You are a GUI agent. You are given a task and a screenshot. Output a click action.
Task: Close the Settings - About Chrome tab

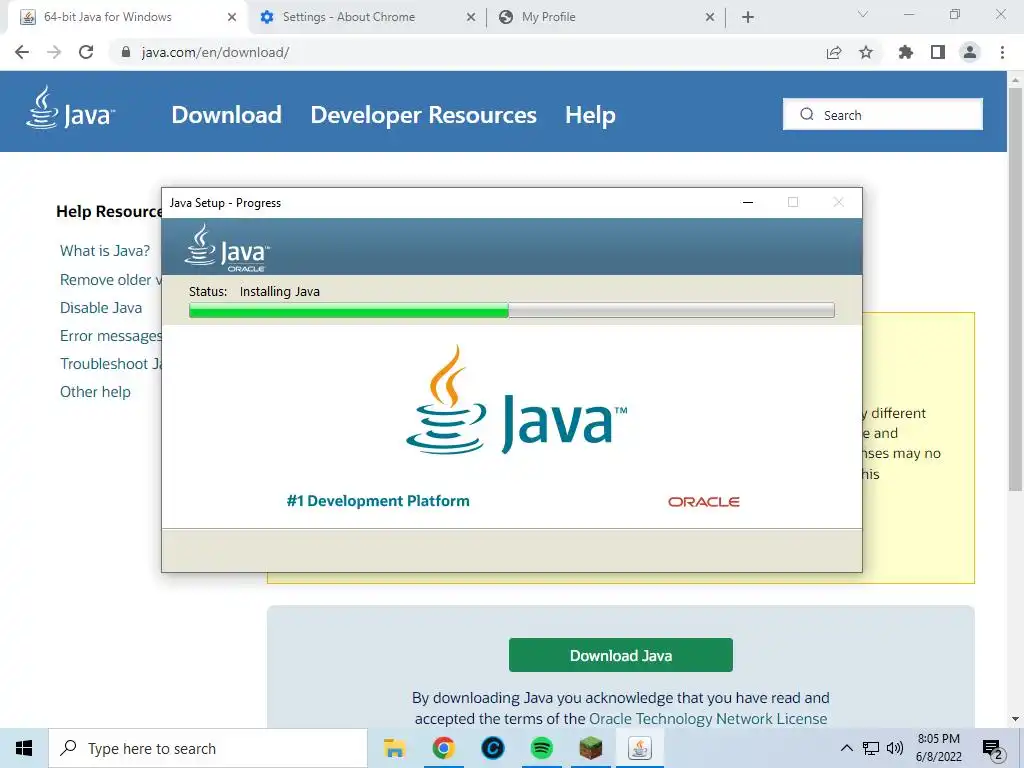471,17
